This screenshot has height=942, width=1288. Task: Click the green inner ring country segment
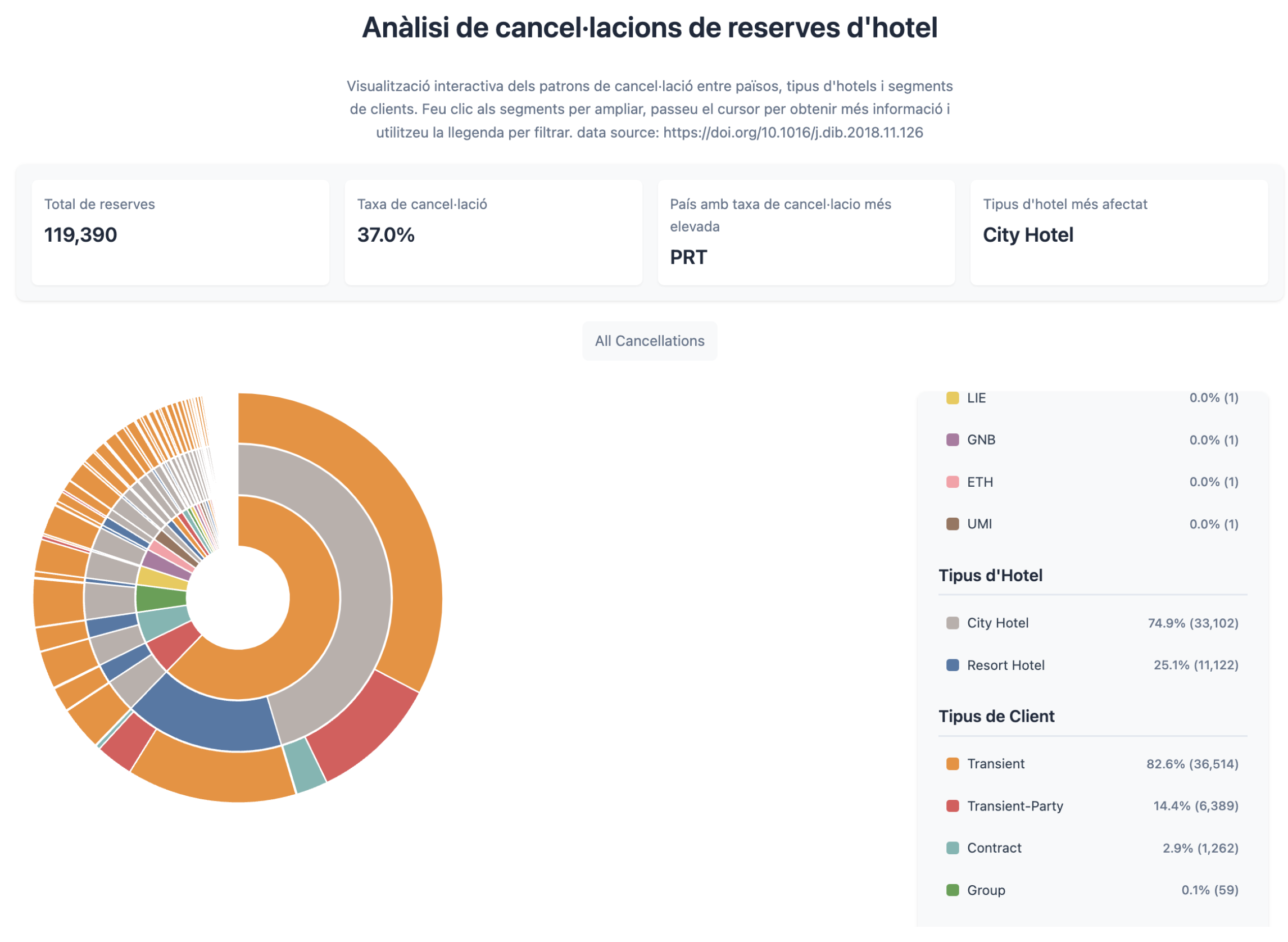(x=161, y=599)
